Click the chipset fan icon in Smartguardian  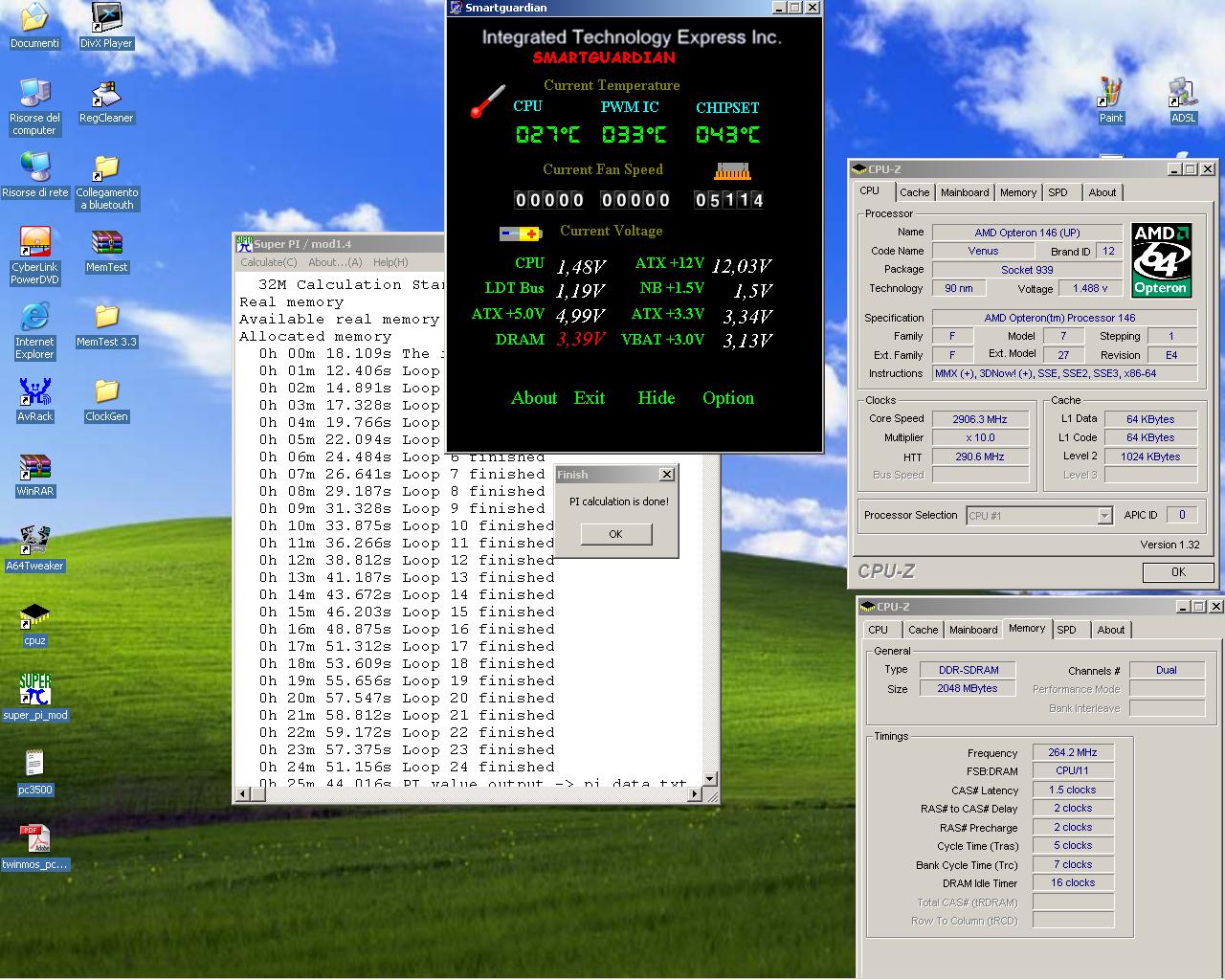tap(732, 171)
